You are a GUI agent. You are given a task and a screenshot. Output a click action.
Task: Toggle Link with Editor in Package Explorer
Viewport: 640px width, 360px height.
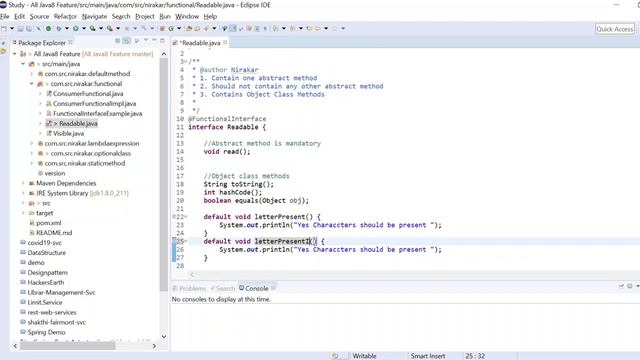click(127, 41)
